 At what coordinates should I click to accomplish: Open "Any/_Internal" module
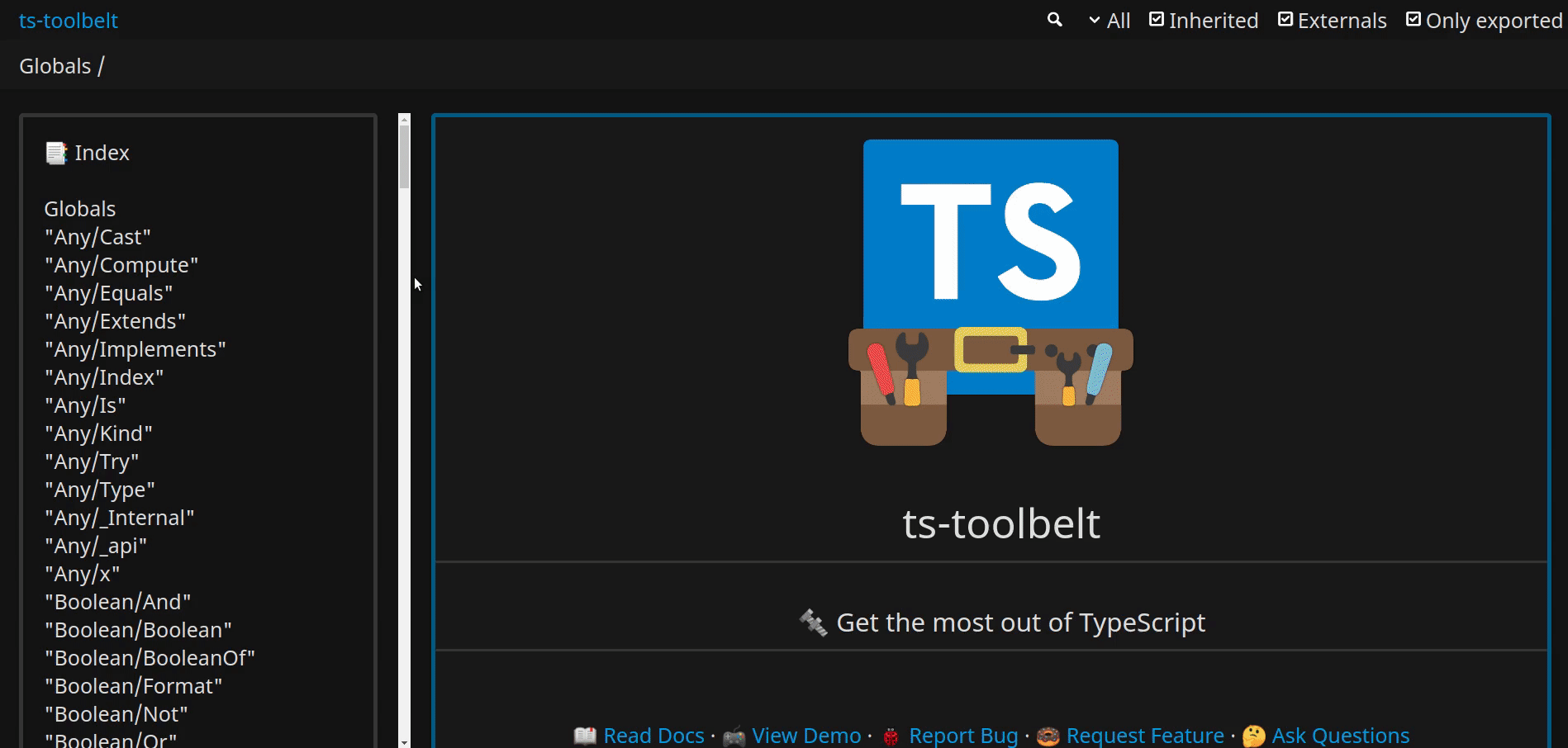tap(120, 518)
